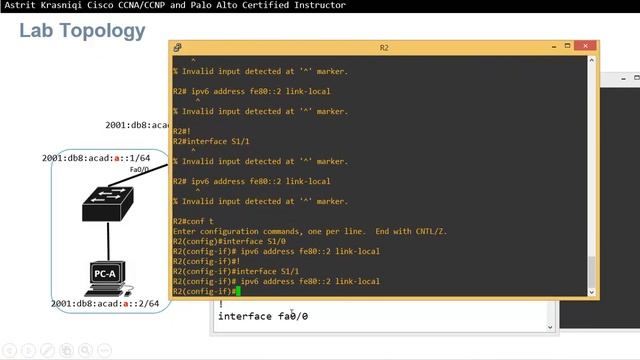Click the instructor banner text at top

click(x=175, y=5)
